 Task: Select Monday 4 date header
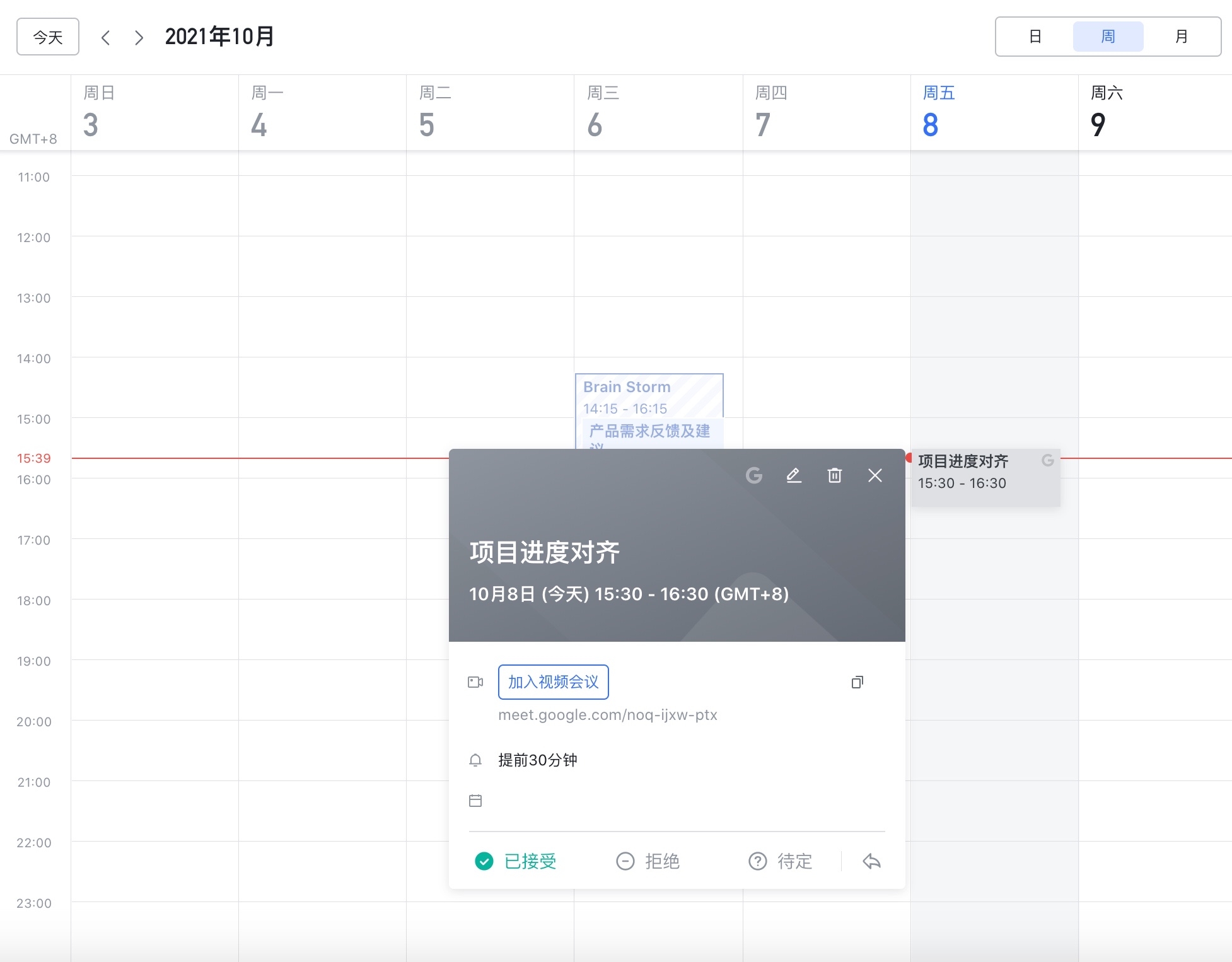tap(322, 113)
